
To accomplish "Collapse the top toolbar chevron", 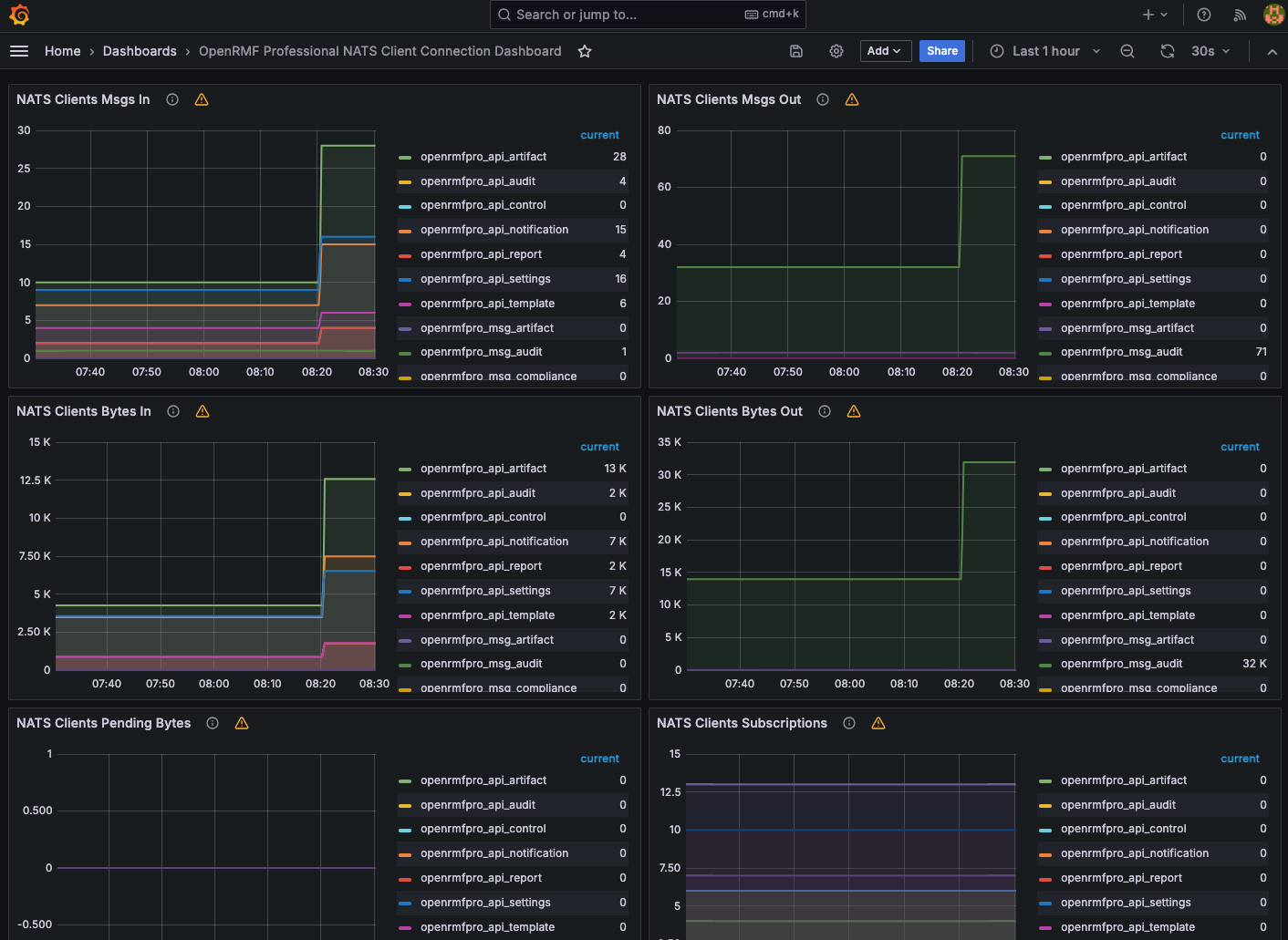I will point(1272,51).
